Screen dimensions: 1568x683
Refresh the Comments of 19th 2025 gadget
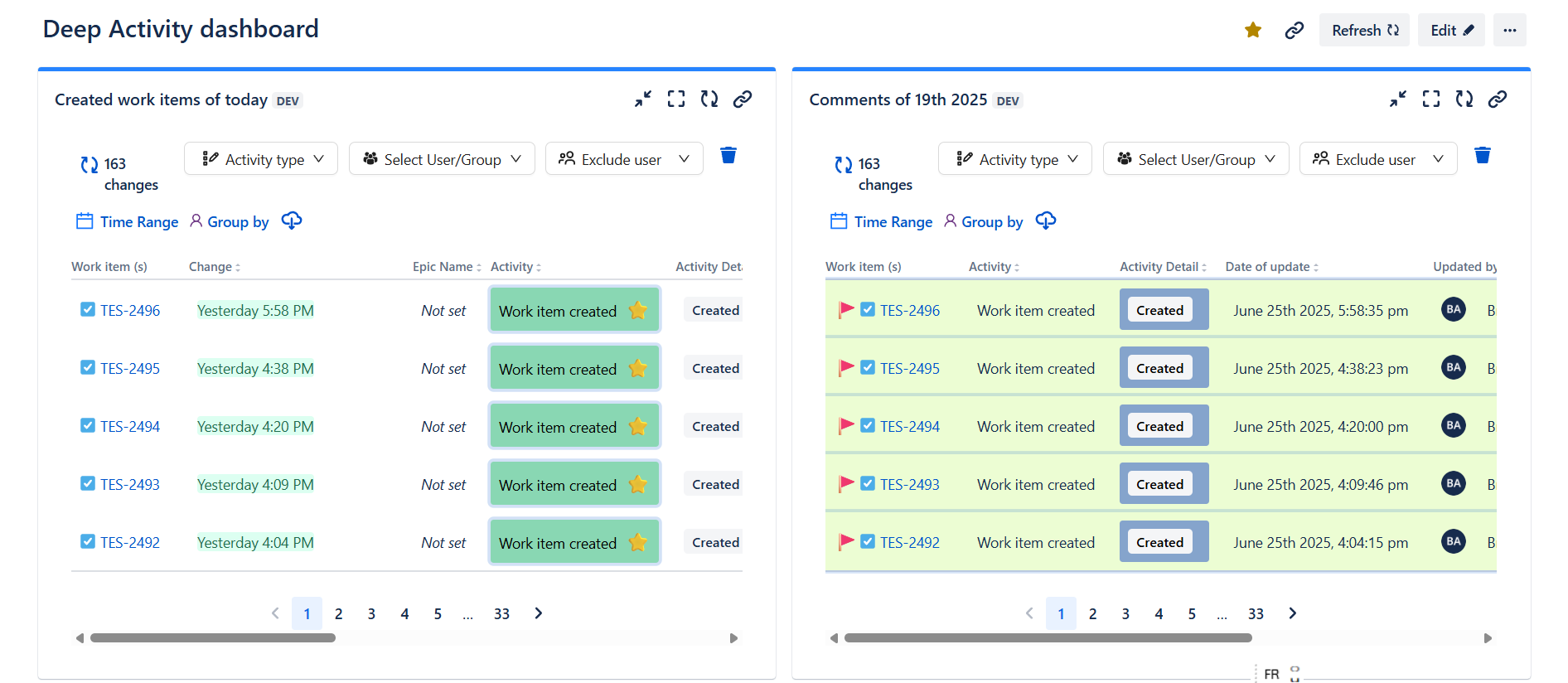click(1464, 99)
